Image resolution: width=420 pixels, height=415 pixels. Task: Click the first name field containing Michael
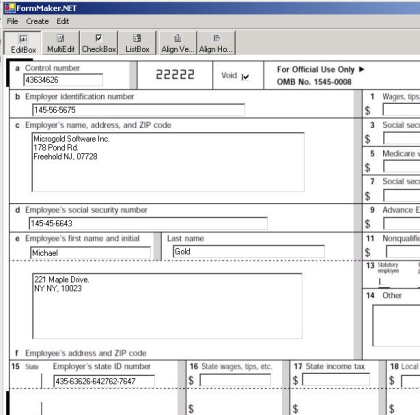[90, 252]
